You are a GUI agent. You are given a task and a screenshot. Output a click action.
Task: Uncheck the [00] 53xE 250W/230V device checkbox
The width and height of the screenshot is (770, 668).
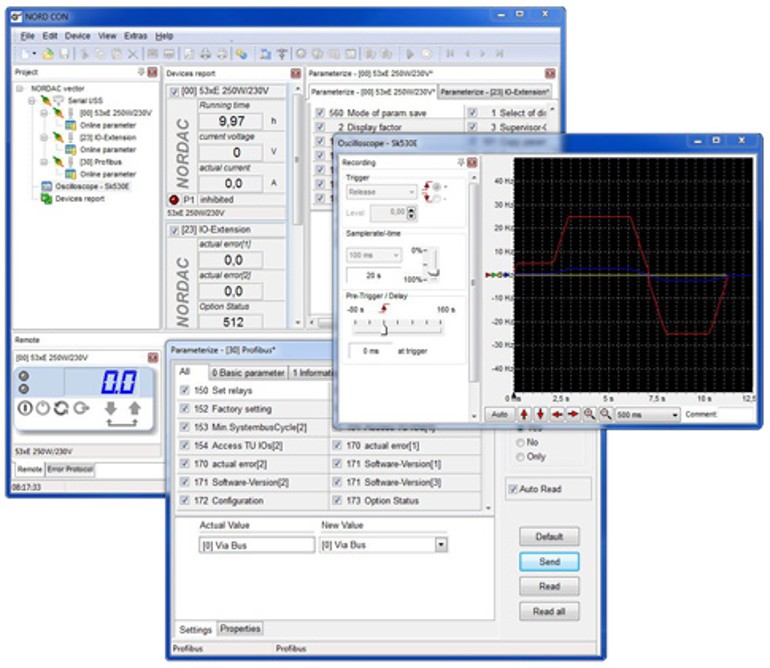[x=174, y=91]
